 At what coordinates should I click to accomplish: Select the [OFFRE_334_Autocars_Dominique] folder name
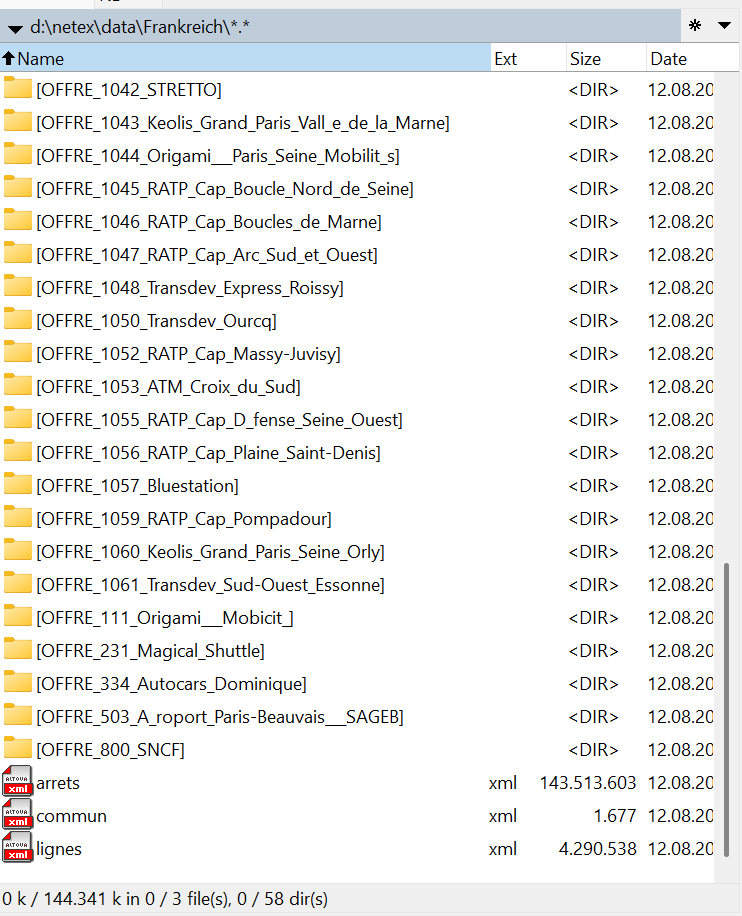click(x=171, y=684)
